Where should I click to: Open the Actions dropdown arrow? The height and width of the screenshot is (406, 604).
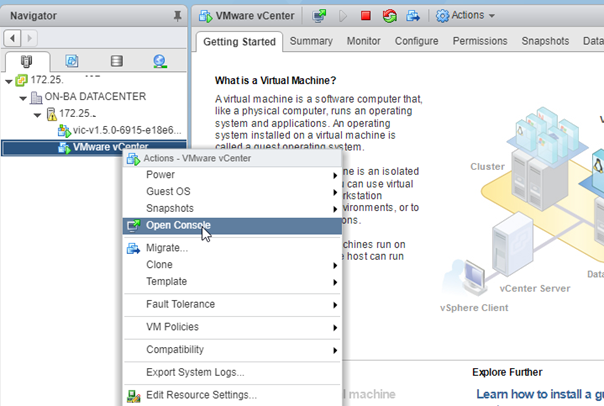point(492,16)
